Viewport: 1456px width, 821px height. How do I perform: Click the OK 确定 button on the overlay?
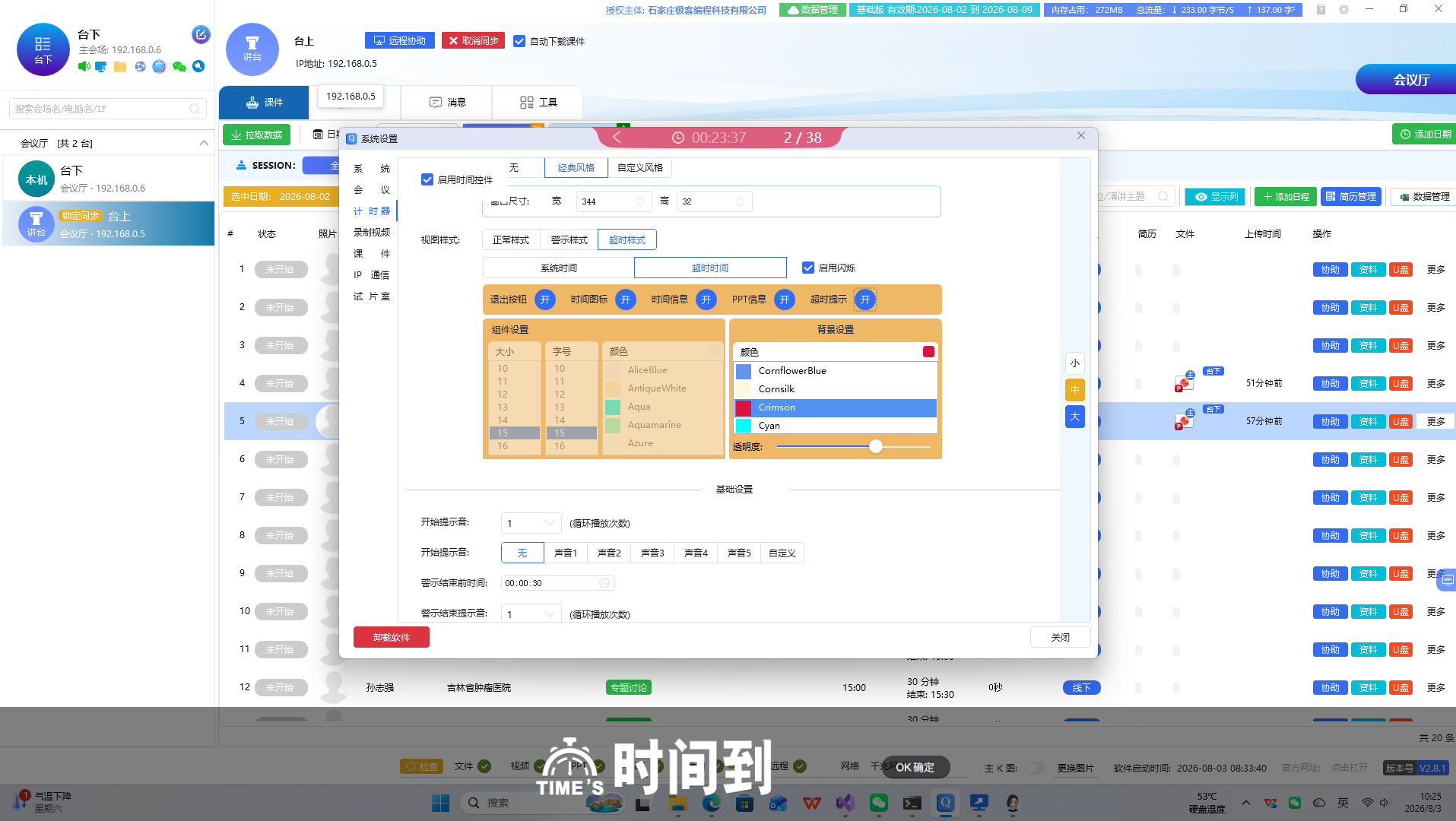[915, 767]
